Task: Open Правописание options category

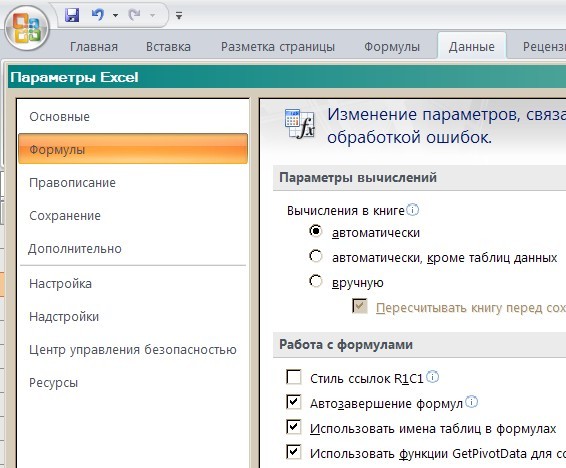Action: click(133, 183)
